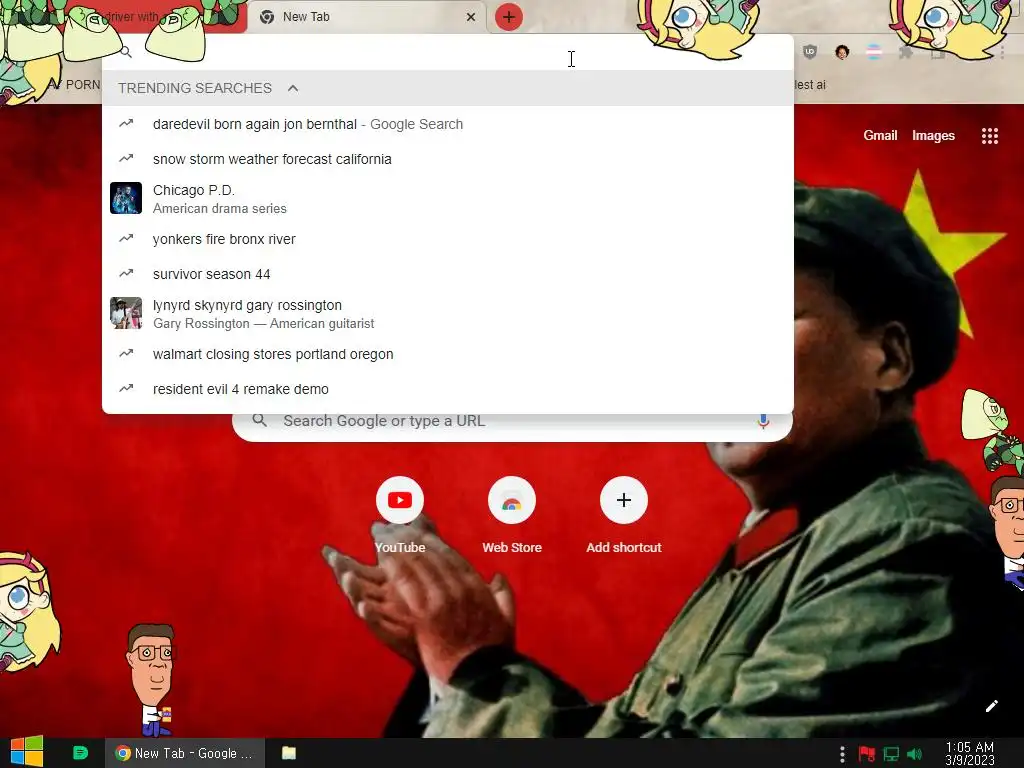The height and width of the screenshot is (768, 1024).
Task: Open the green chat app in taskbar
Action: point(80,753)
